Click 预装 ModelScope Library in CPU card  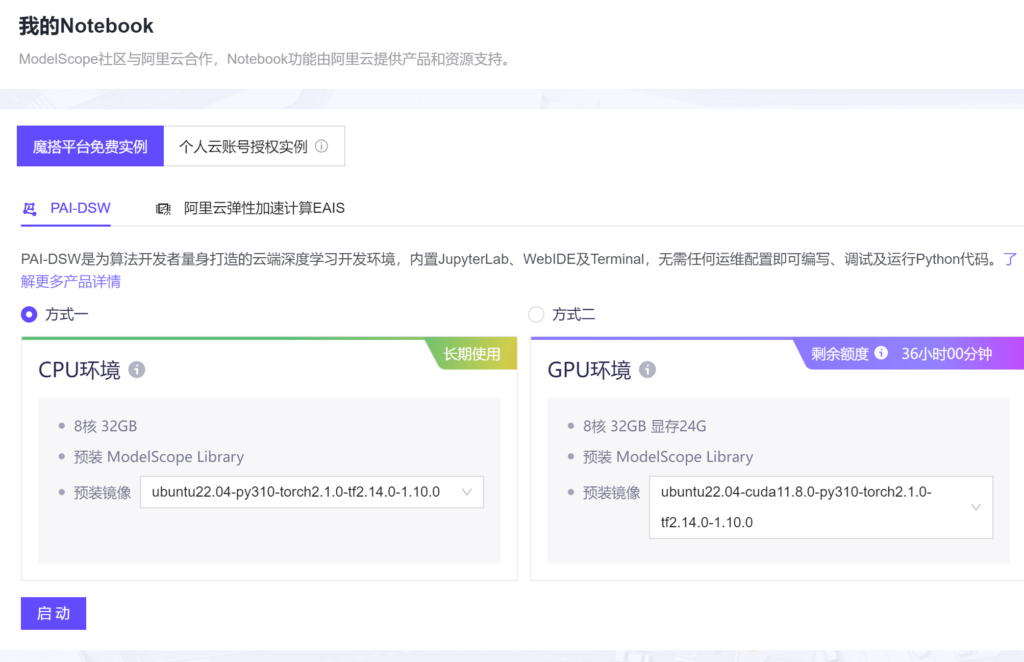(159, 457)
